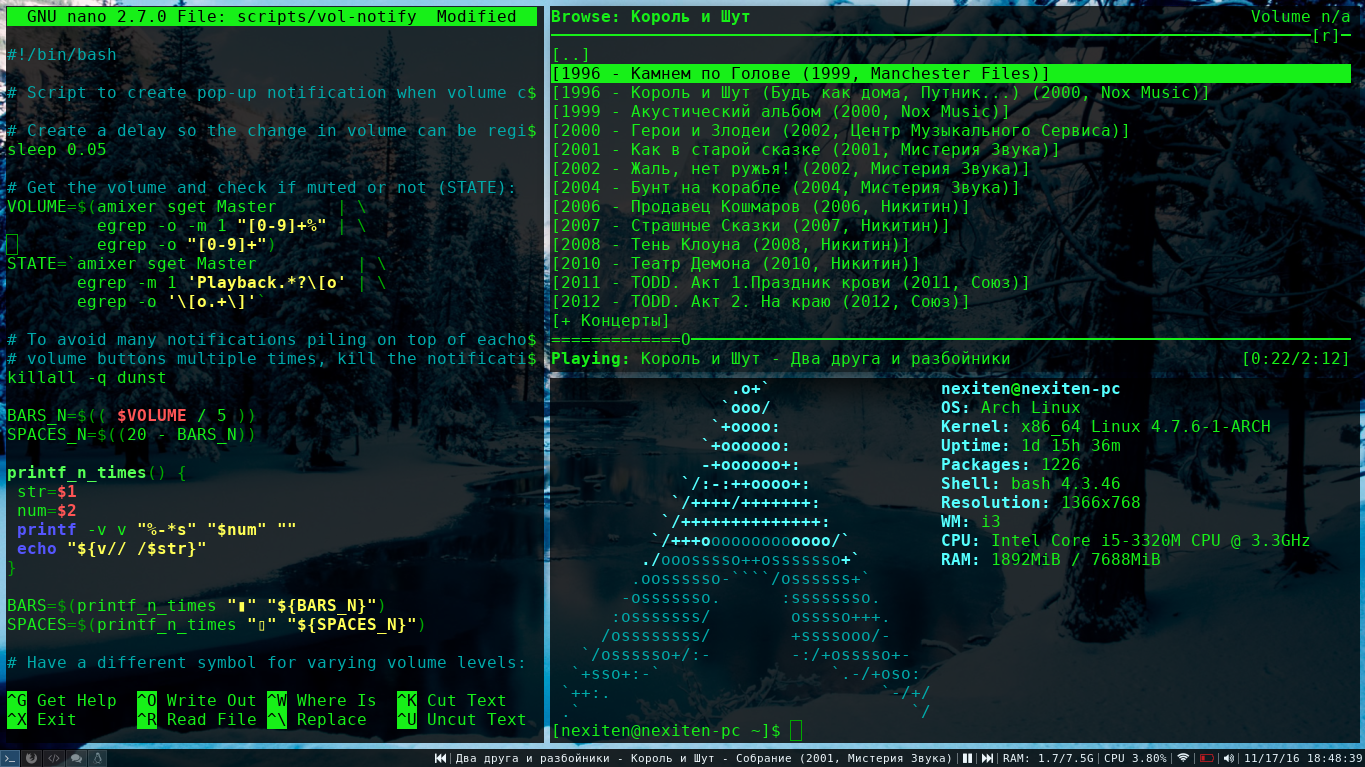Screen dimensions: 1365x767
Task: Switch to the terminal workspace icon
Action: 10,758
